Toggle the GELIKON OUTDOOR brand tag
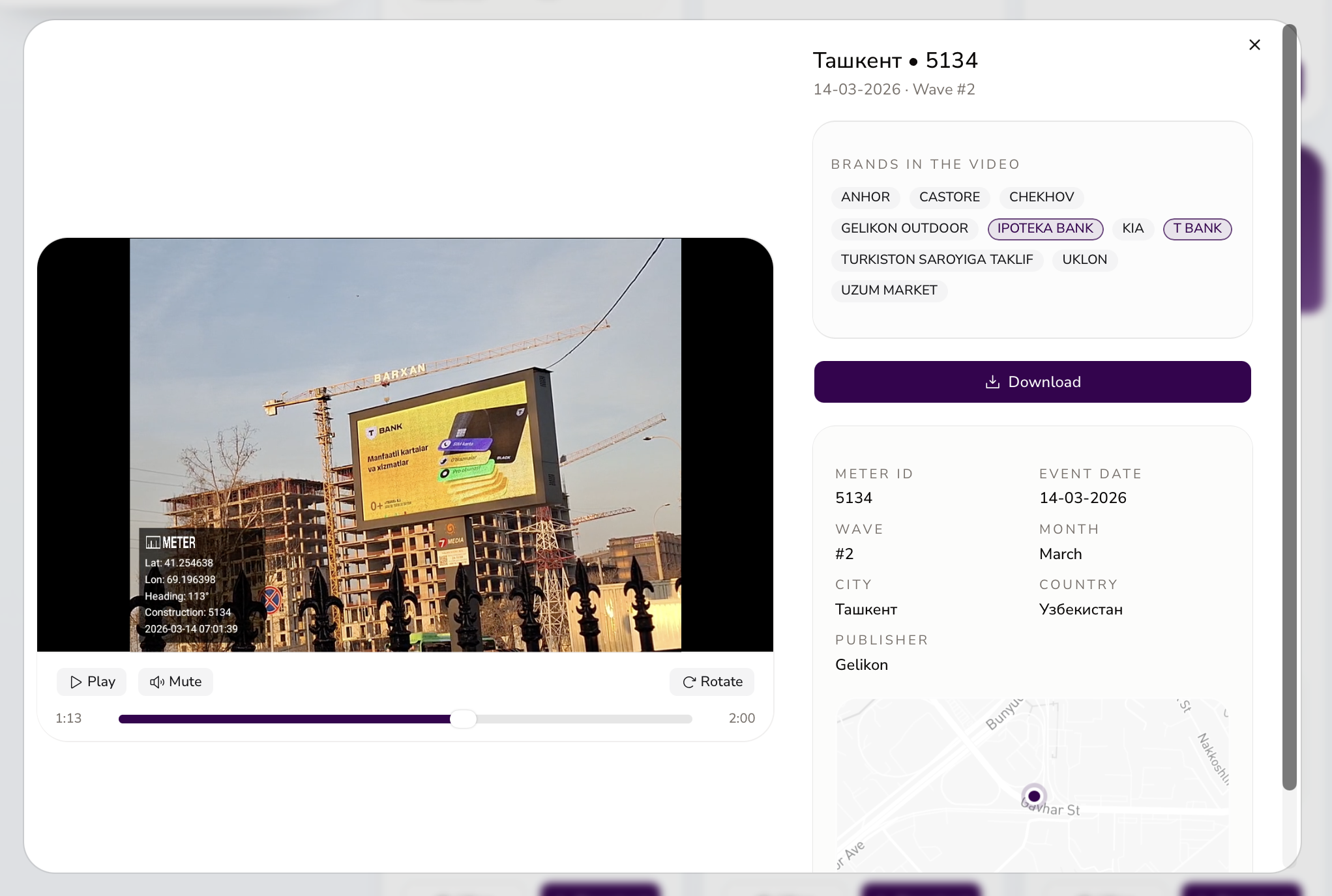Image resolution: width=1332 pixels, height=896 pixels. pyautogui.click(x=904, y=229)
